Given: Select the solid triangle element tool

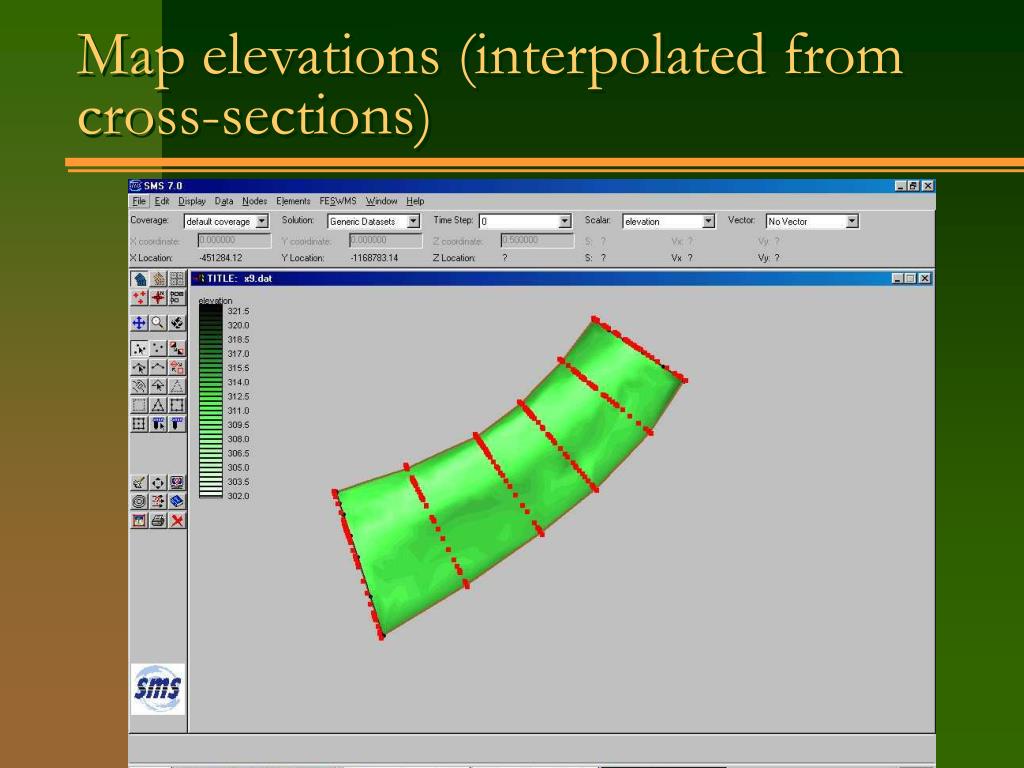Looking at the screenshot, I should pyautogui.click(x=158, y=405).
